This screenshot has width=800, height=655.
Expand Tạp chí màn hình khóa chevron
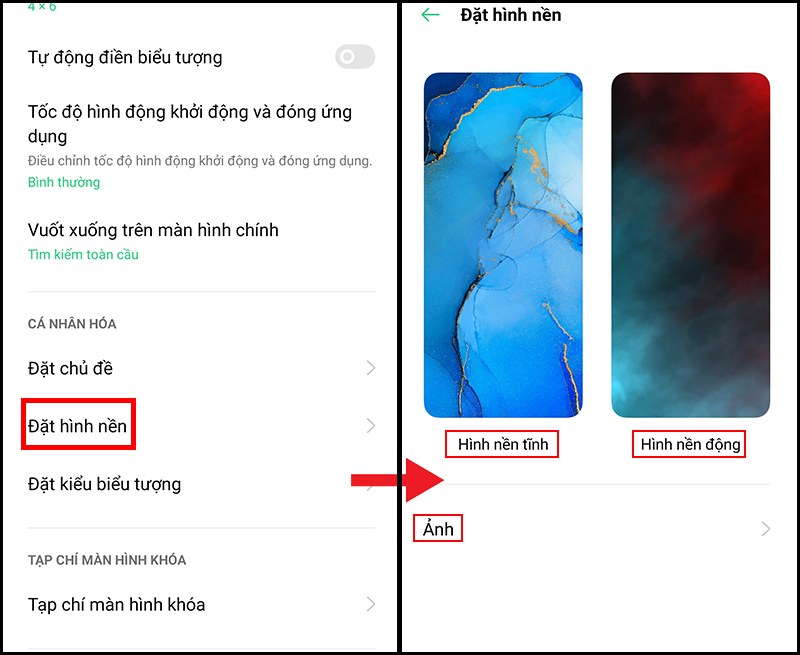[x=371, y=604]
